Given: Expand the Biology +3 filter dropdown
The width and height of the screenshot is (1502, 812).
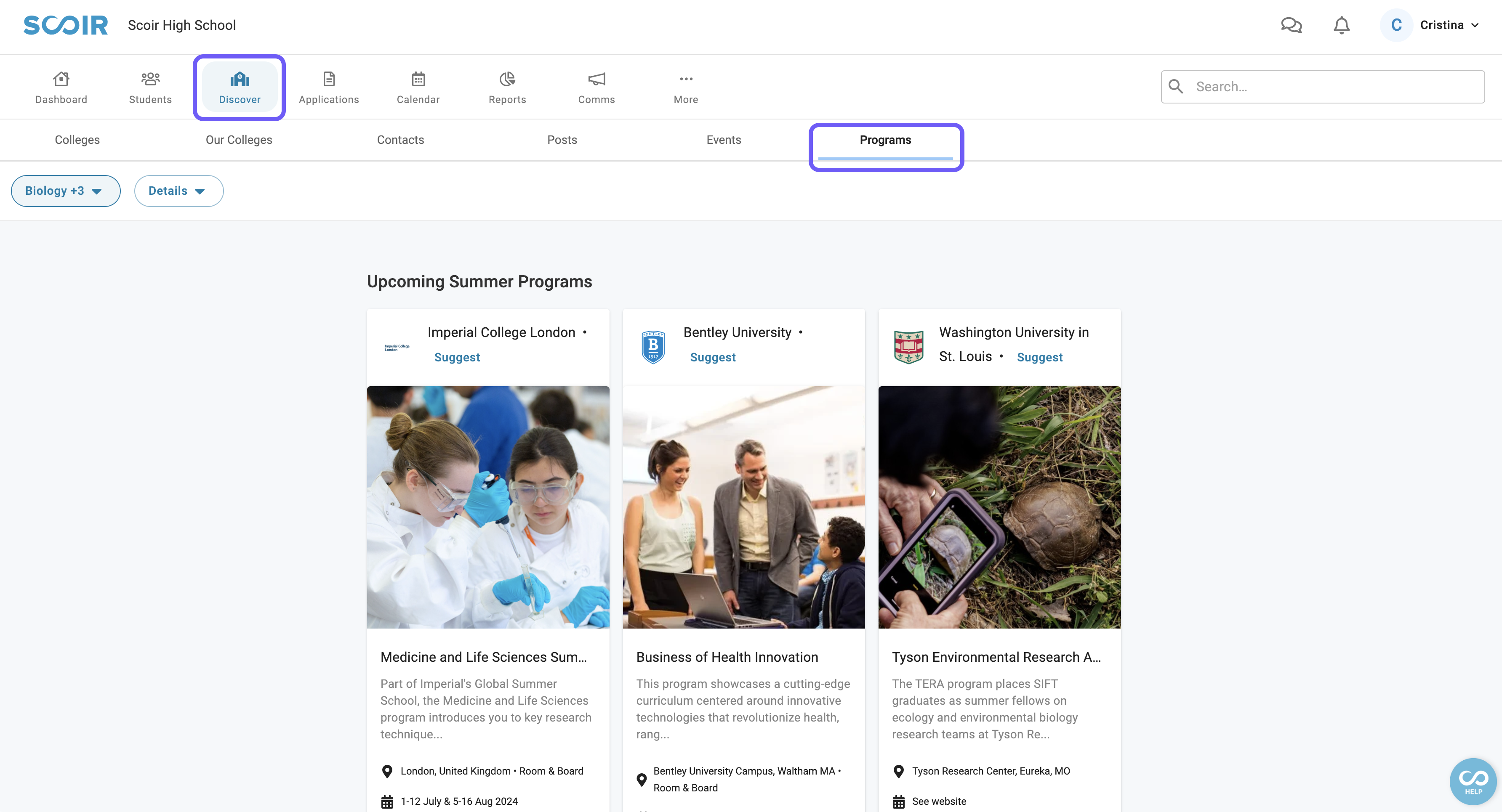Looking at the screenshot, I should click(x=66, y=191).
